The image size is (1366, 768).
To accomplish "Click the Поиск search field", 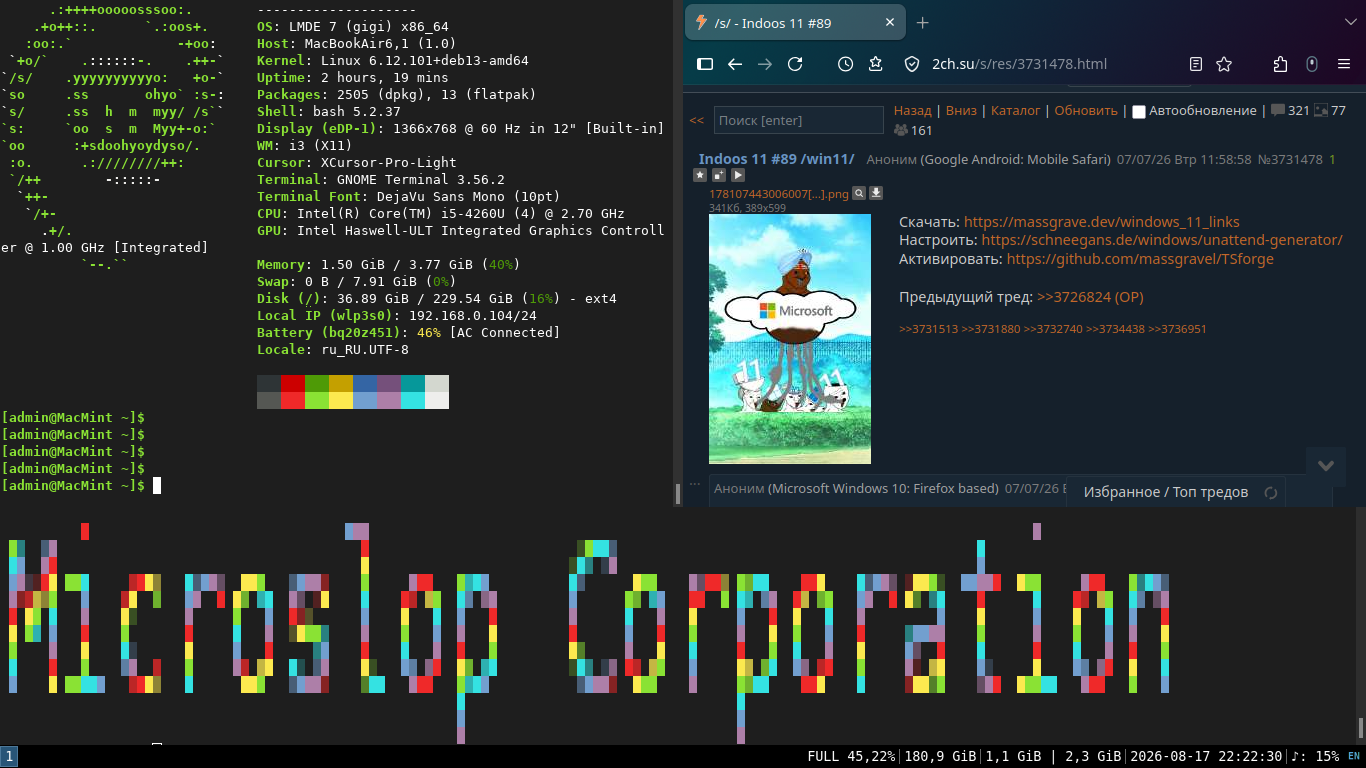I will (798, 120).
